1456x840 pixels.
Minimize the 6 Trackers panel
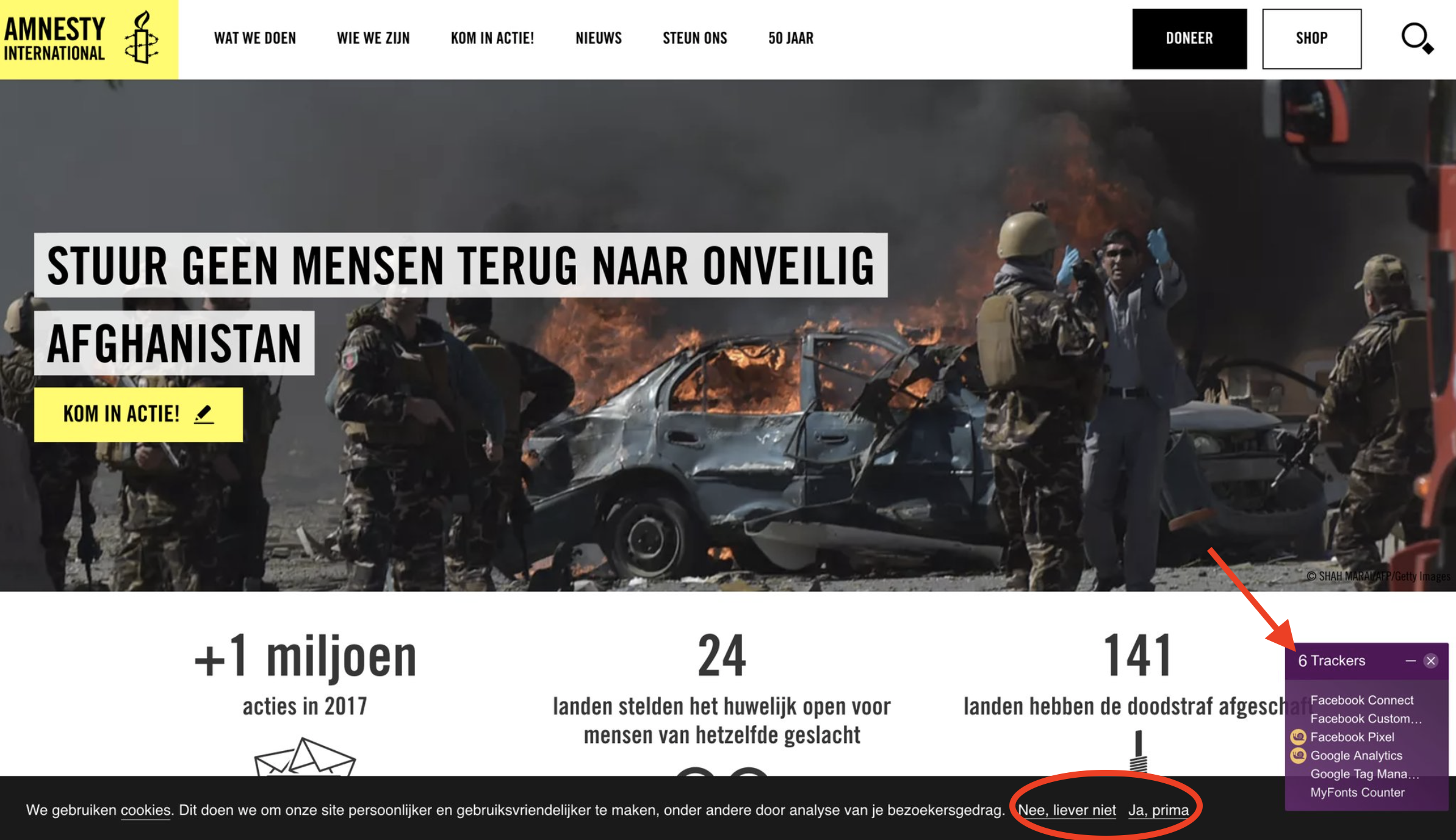click(x=1410, y=661)
